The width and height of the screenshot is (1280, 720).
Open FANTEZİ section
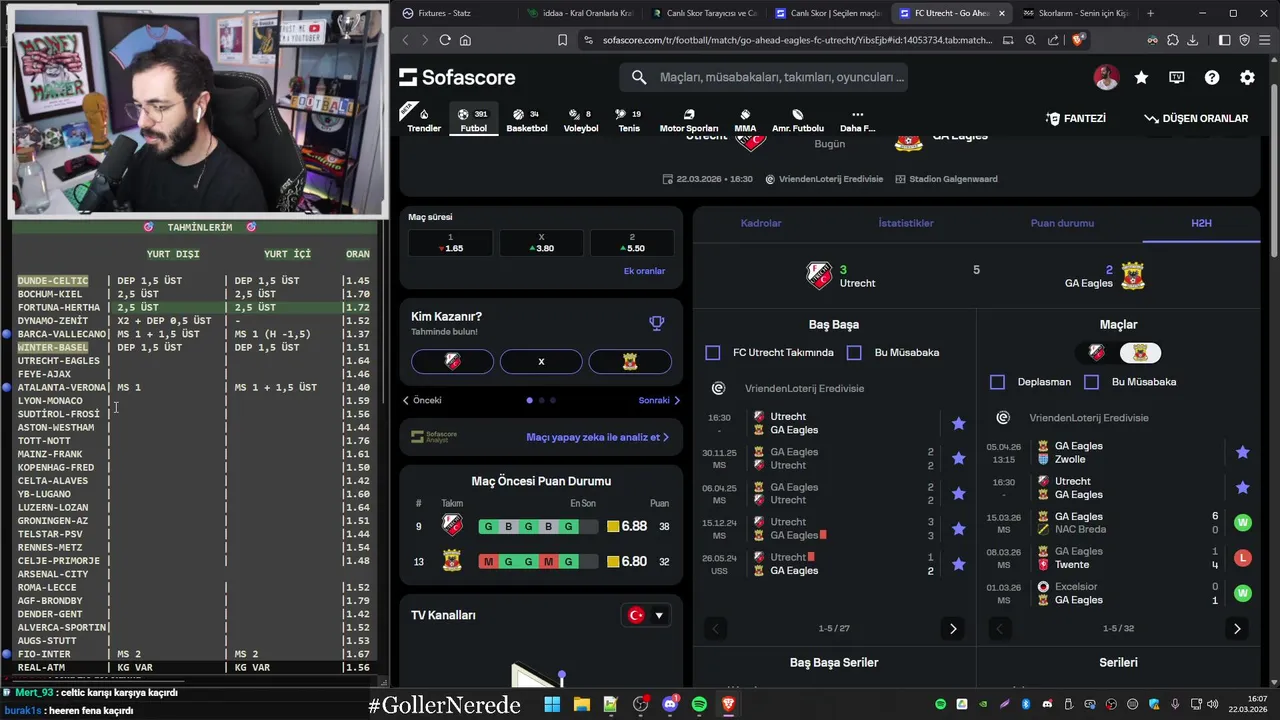click(1076, 118)
